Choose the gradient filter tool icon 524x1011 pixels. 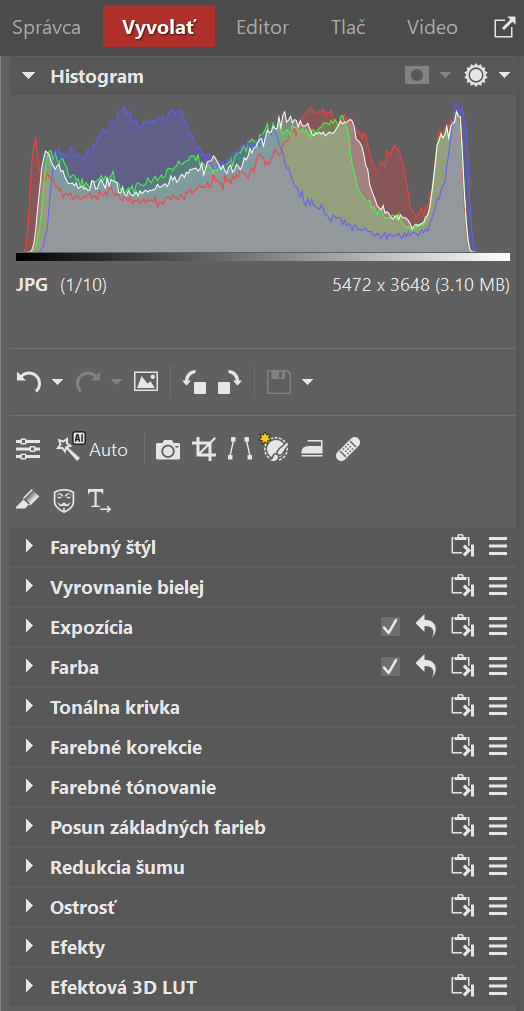312,449
